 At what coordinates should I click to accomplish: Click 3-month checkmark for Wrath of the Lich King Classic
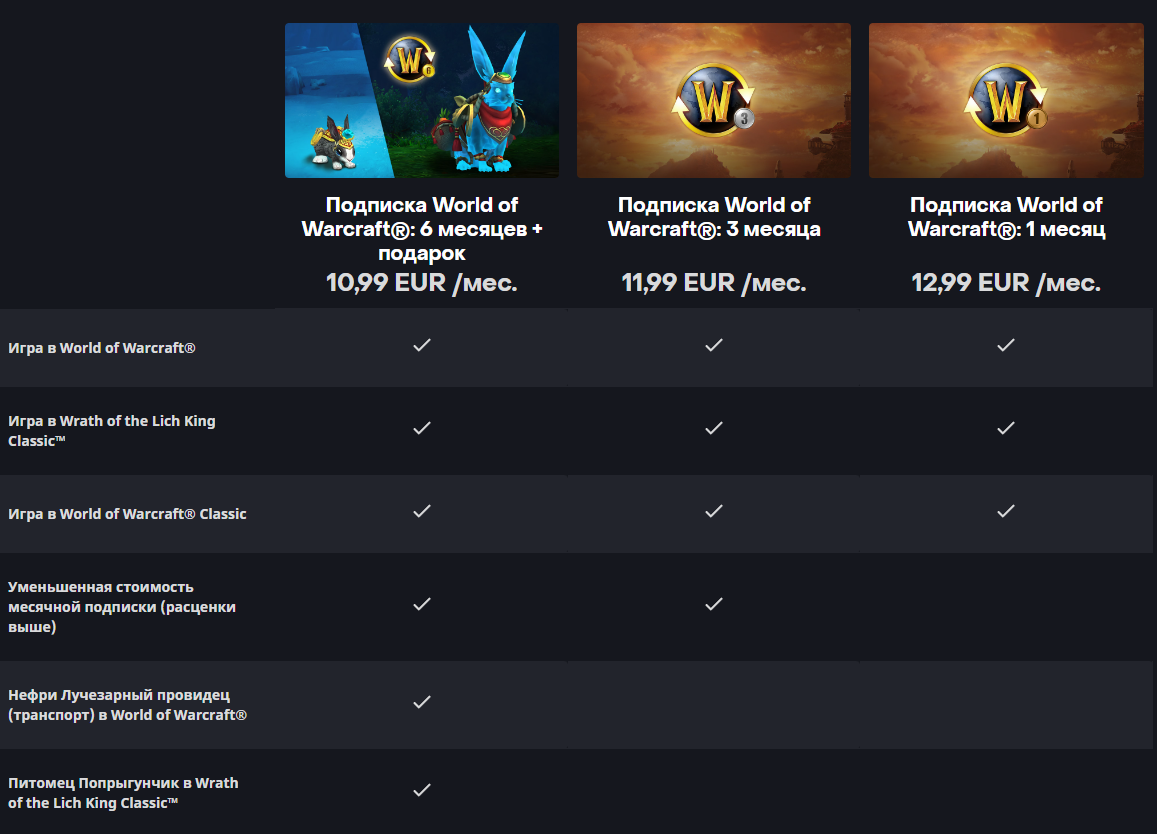coord(714,428)
